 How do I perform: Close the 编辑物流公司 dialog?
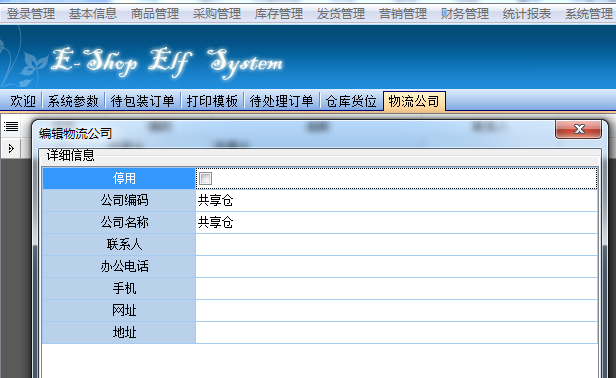point(578,129)
